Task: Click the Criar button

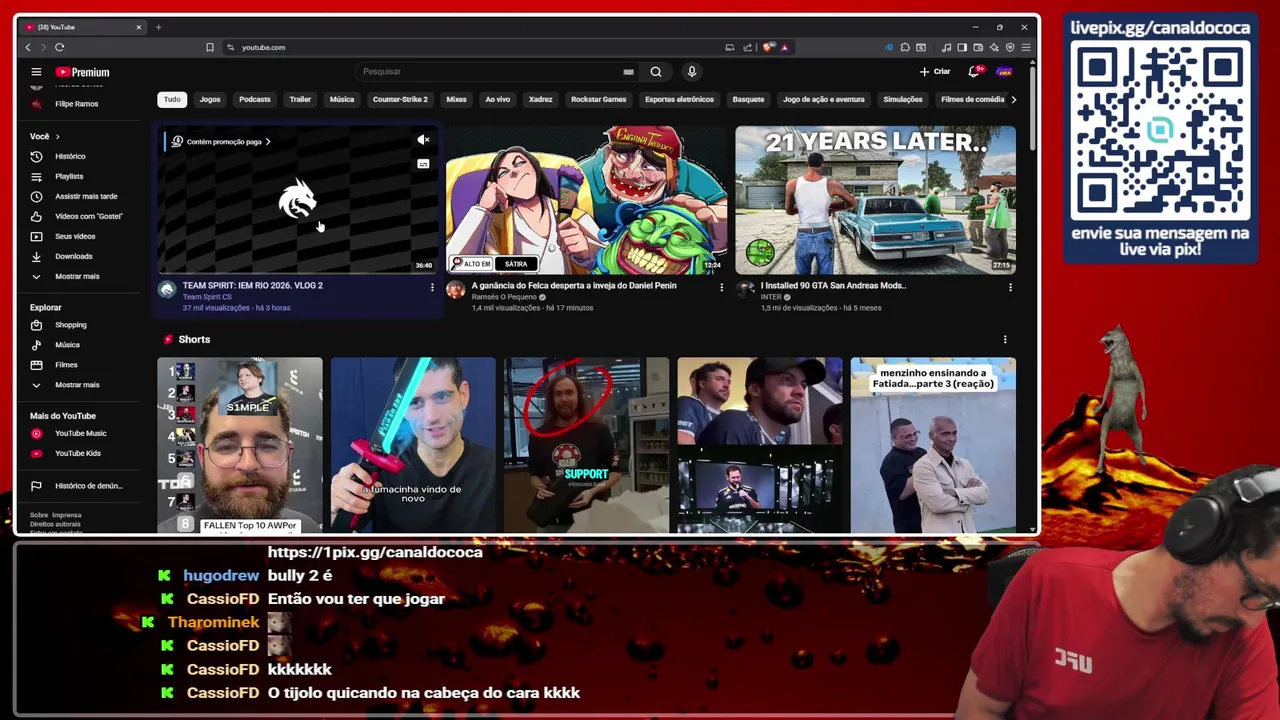Action: tap(935, 72)
